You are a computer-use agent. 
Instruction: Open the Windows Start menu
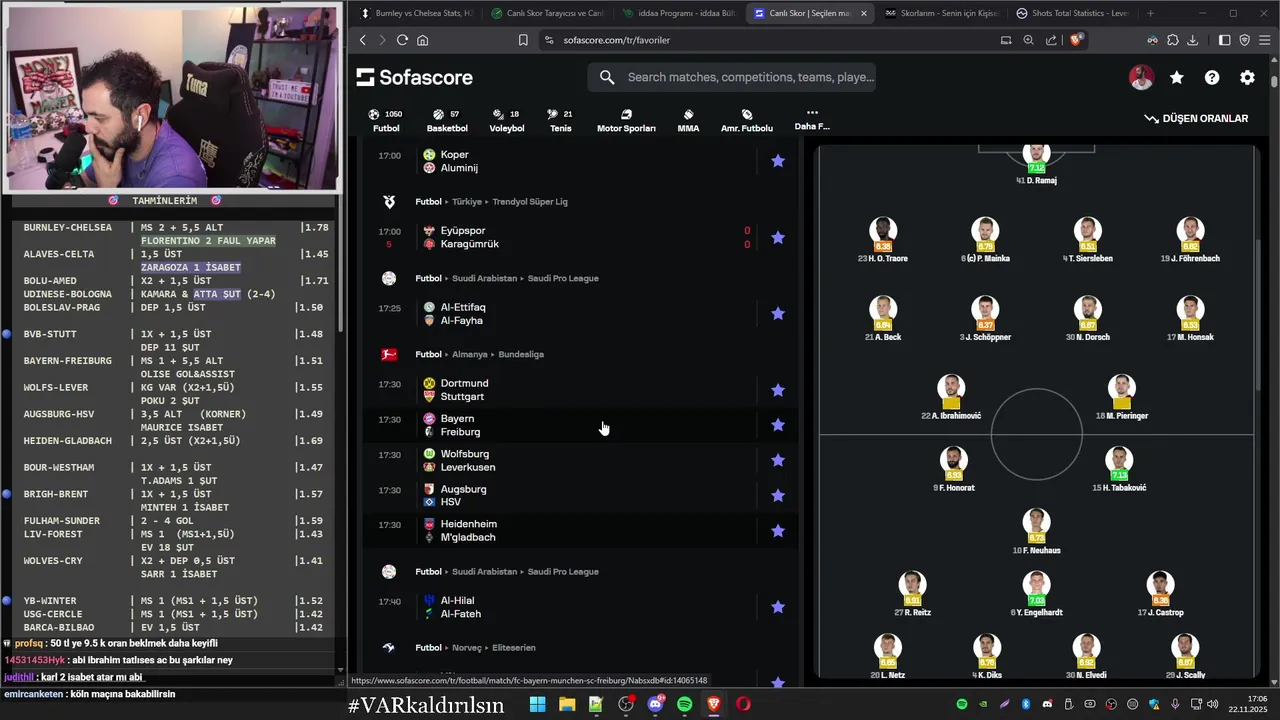click(537, 704)
